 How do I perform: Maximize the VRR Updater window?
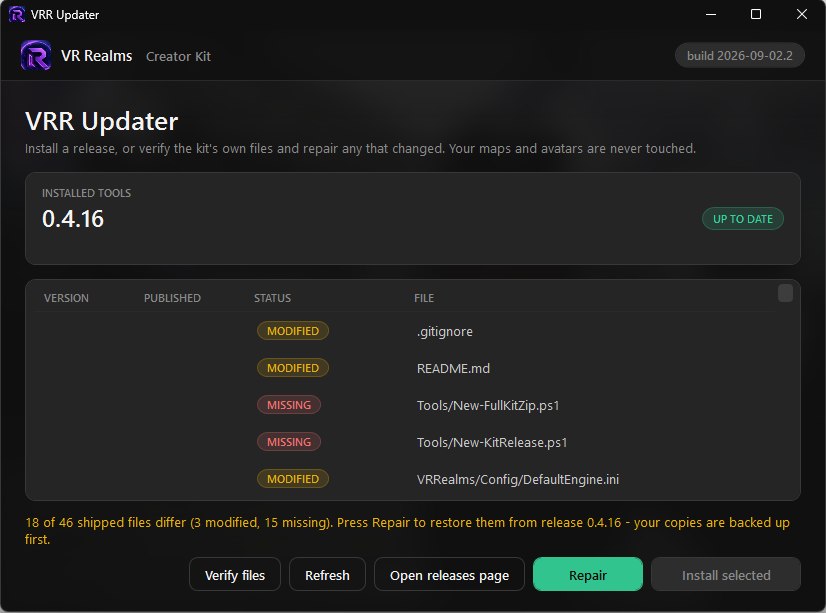[755, 14]
